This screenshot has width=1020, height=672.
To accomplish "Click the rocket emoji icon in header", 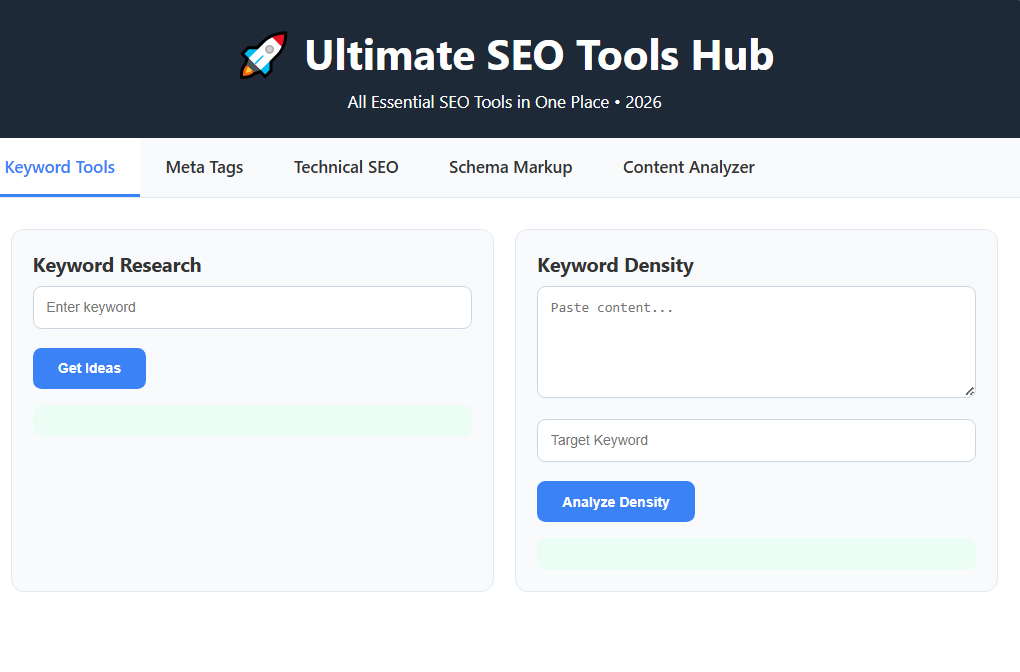I will tap(263, 55).
